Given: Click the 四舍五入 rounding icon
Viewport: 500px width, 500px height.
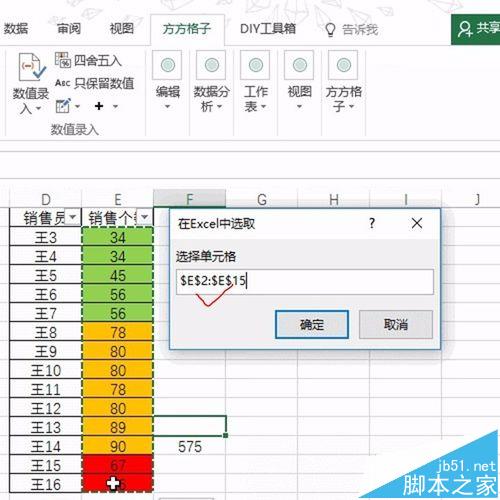Looking at the screenshot, I should click(63, 60).
